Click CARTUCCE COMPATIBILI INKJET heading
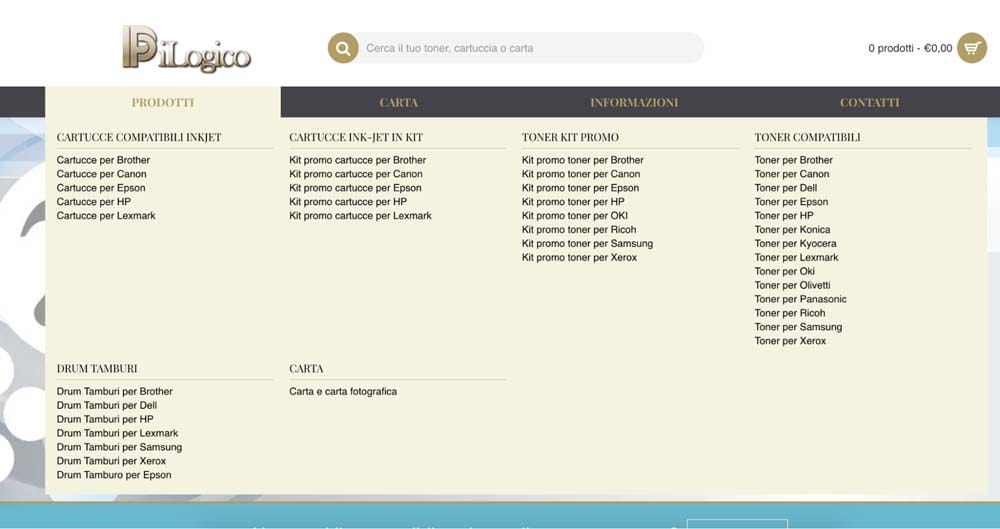The image size is (1000, 529). (x=139, y=137)
